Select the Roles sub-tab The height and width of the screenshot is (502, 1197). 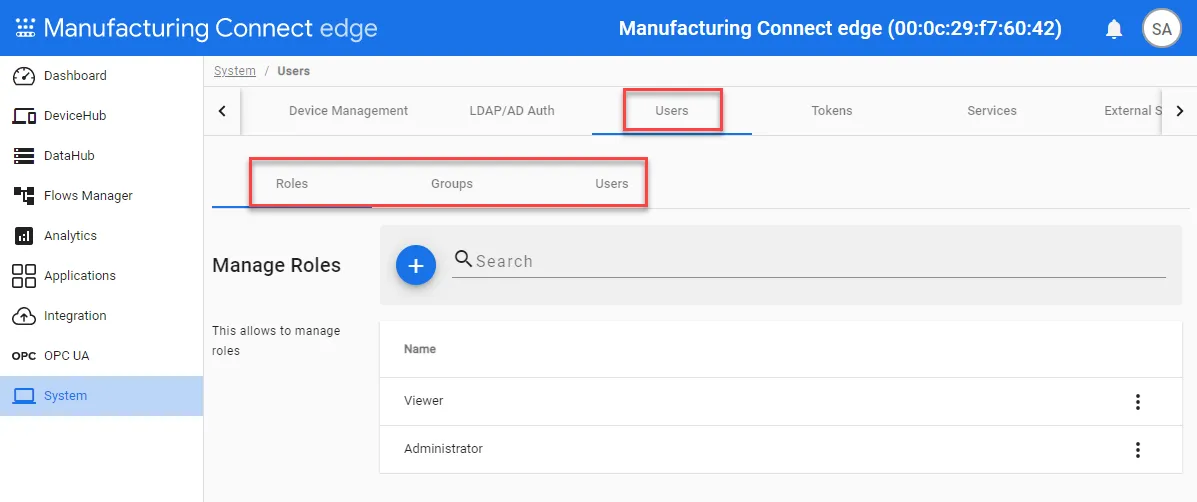[x=292, y=184]
